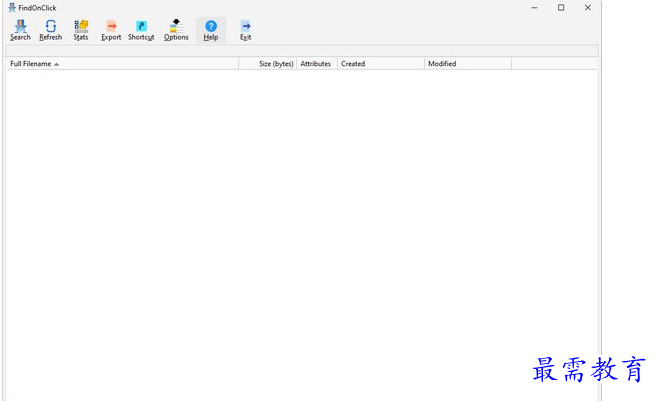The height and width of the screenshot is (401, 654).
Task: Click the blank header right of Modified
Action: [x=553, y=64]
